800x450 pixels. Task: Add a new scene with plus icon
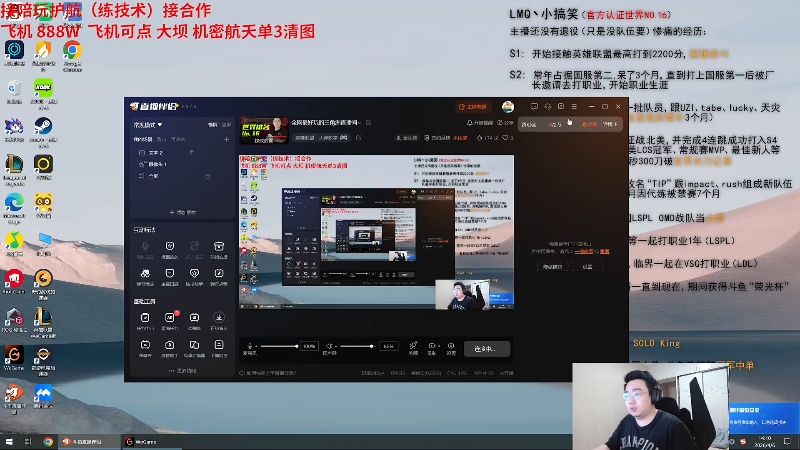(x=226, y=139)
